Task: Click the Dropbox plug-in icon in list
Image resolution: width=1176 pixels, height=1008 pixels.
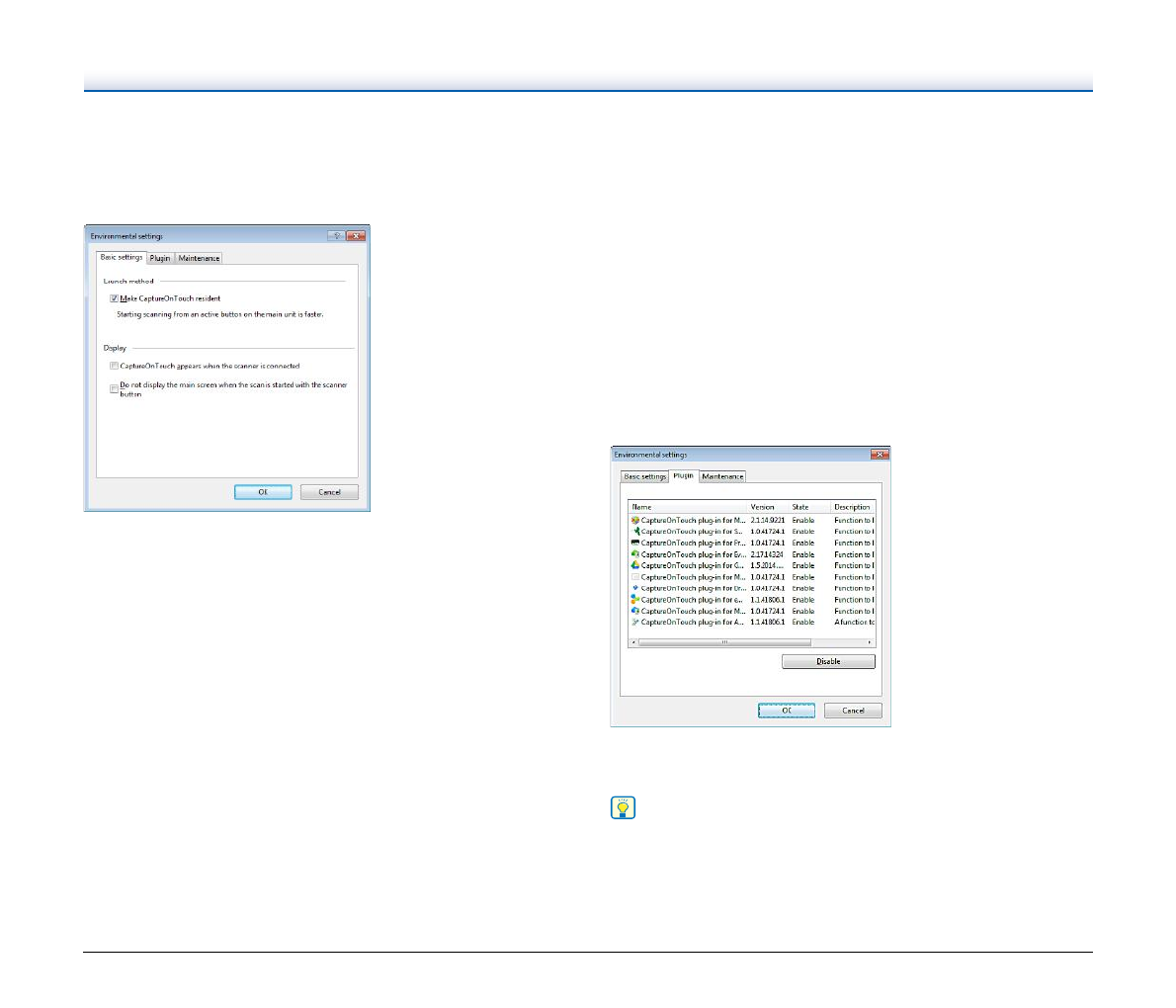Action: coord(635,588)
